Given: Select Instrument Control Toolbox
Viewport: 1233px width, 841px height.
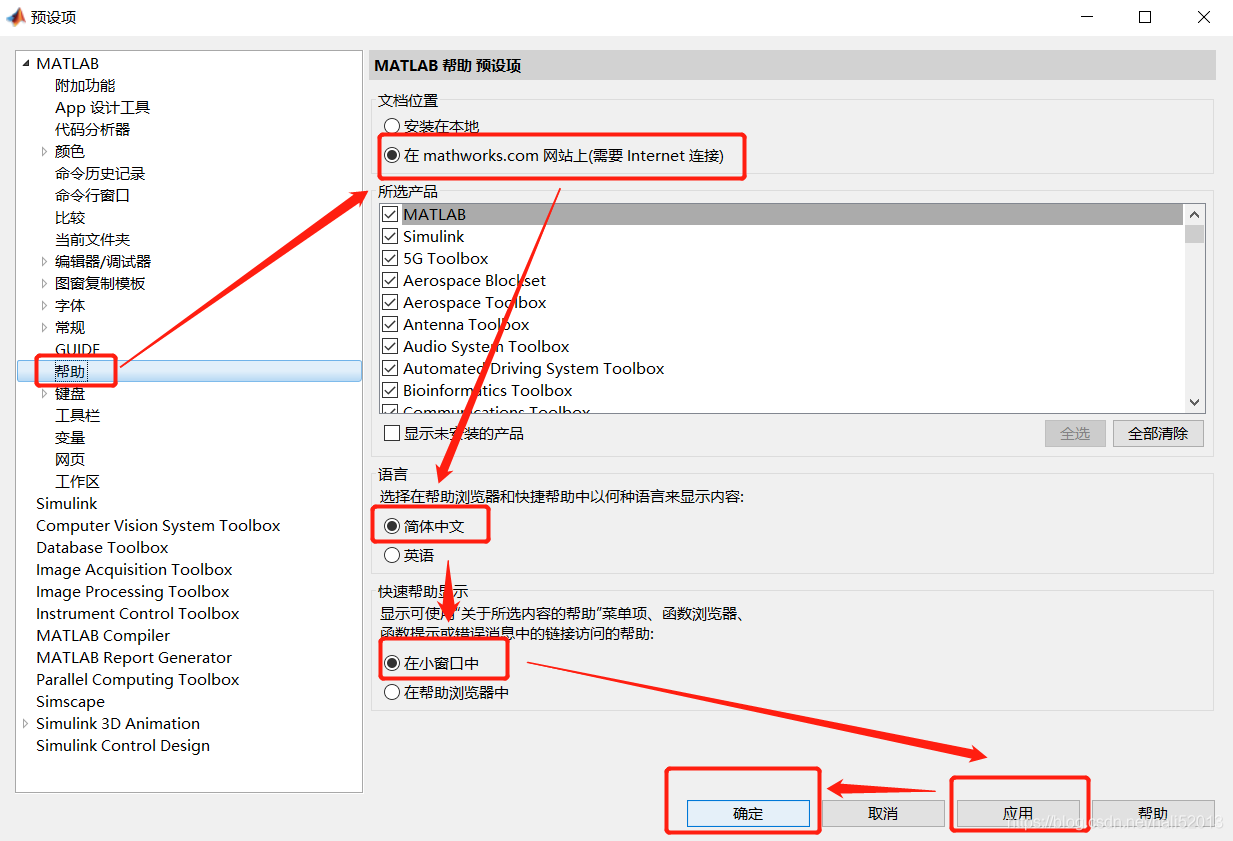Looking at the screenshot, I should coord(138,614).
